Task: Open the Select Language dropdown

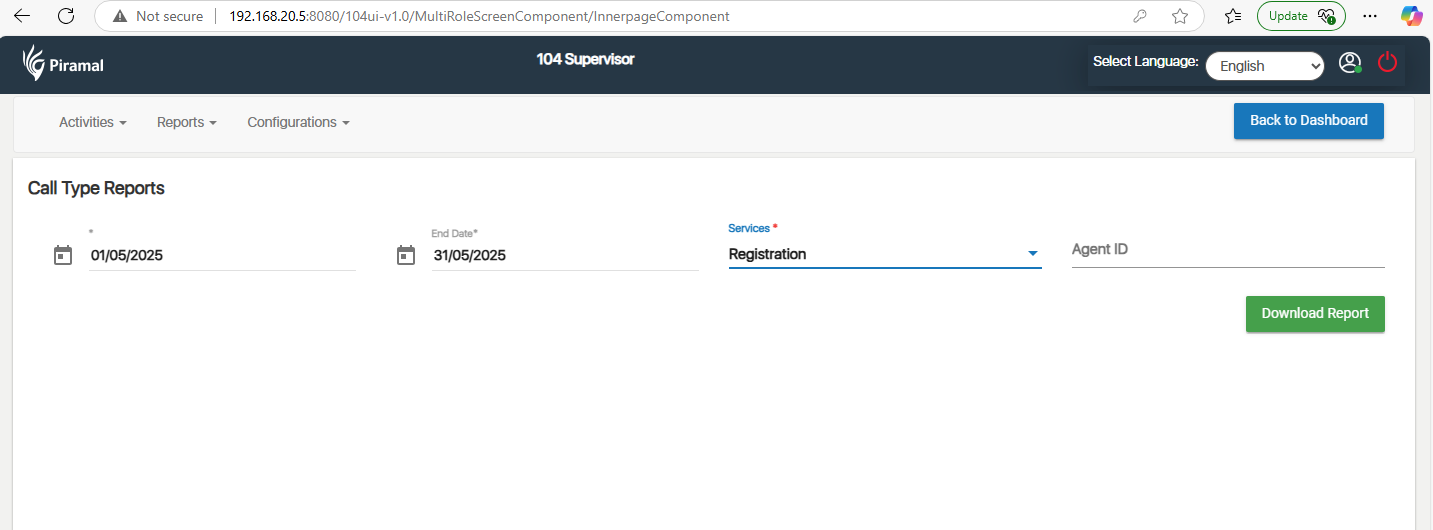Action: (1264, 66)
